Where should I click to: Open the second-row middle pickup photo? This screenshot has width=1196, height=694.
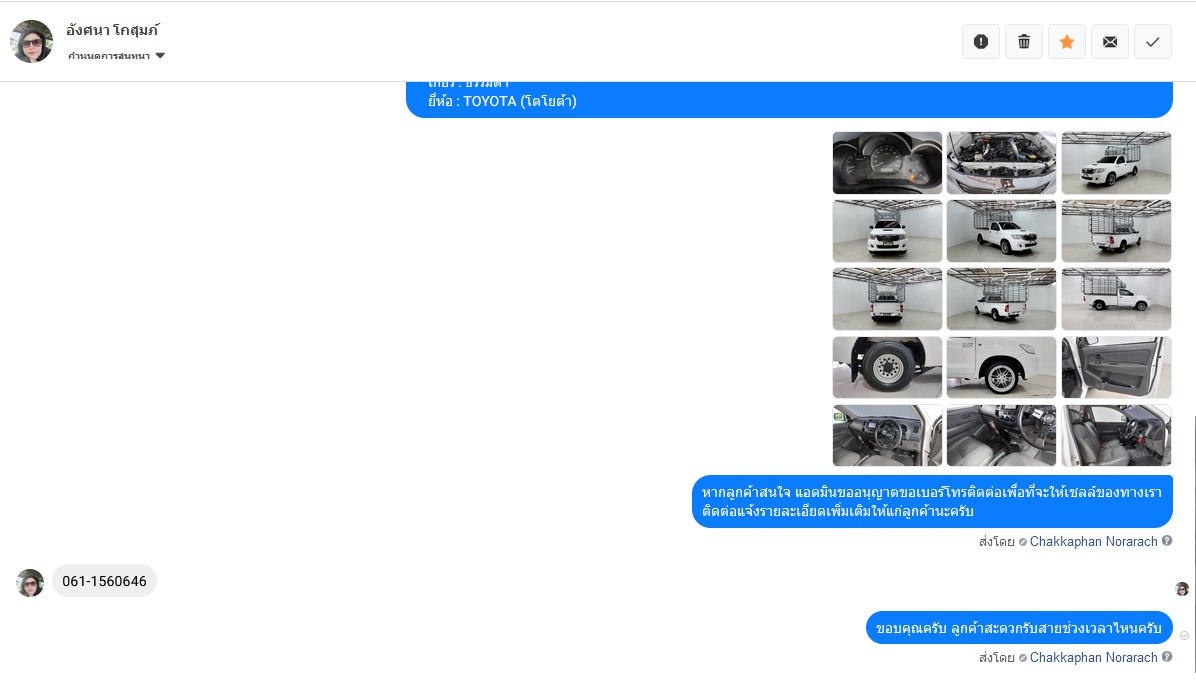[1001, 231]
